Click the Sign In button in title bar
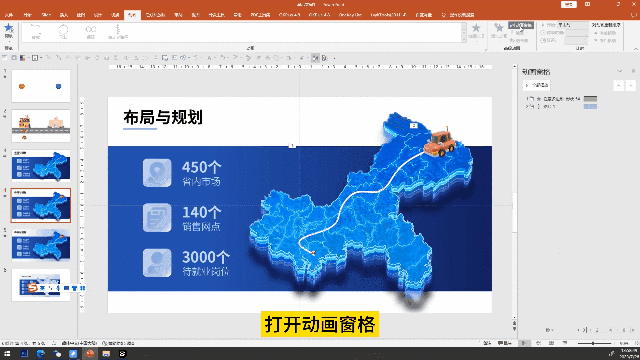This screenshot has height=360, width=640. pos(569,4)
